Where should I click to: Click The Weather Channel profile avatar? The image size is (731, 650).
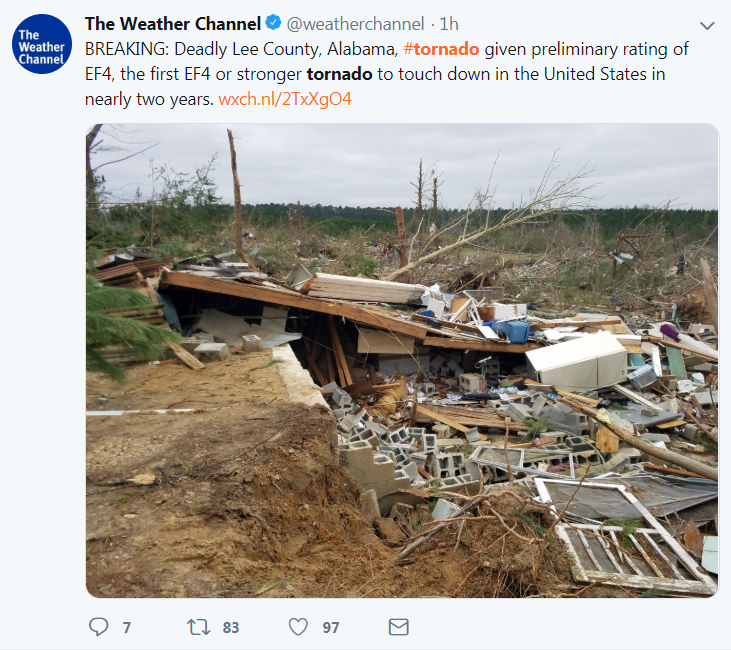42,46
